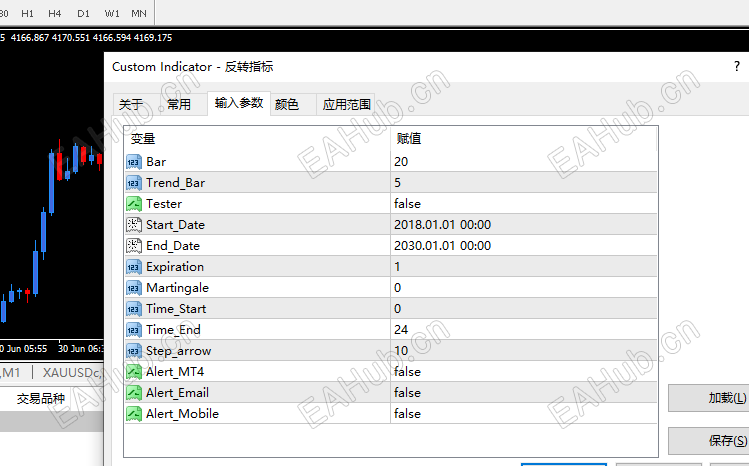Screen dimensions: 749x466
Task: Click the integer icon beside Expiration
Action: (134, 267)
